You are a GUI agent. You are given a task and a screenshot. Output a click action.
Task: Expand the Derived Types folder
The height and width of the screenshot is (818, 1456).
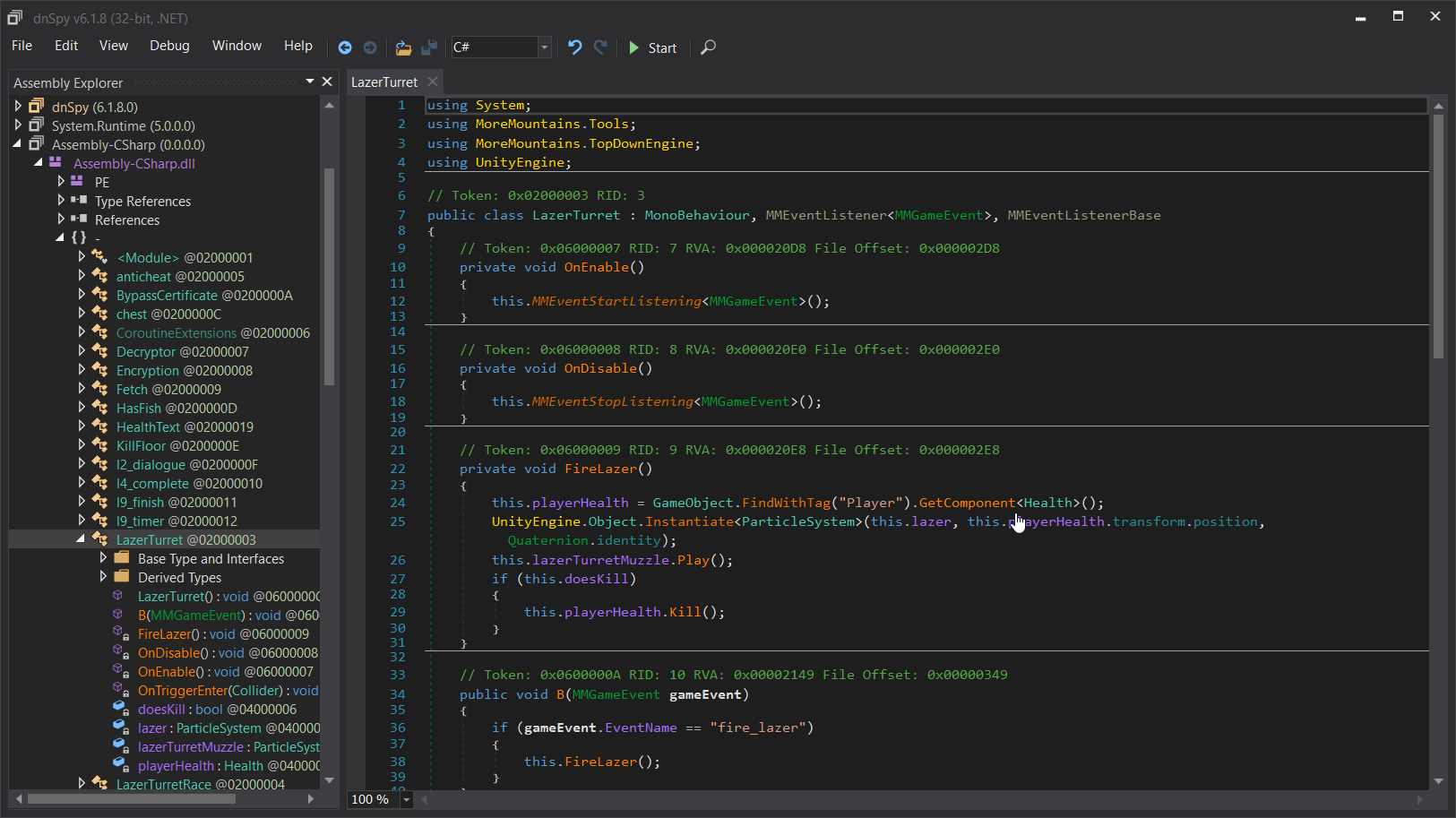(103, 577)
